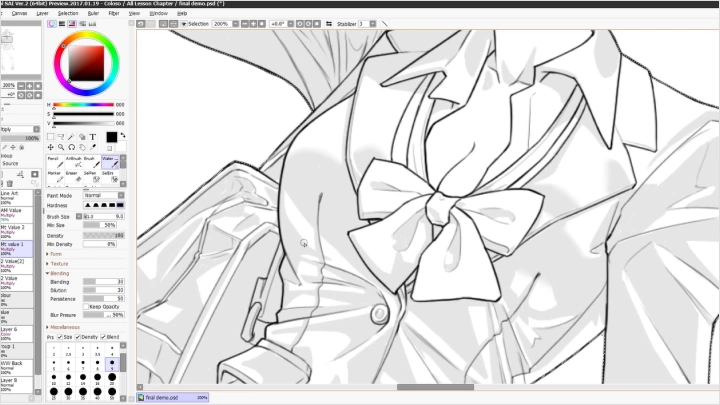Image resolution: width=720 pixels, height=405 pixels.
Task: Click the straight line drawing mode icon
Action: [384, 23]
